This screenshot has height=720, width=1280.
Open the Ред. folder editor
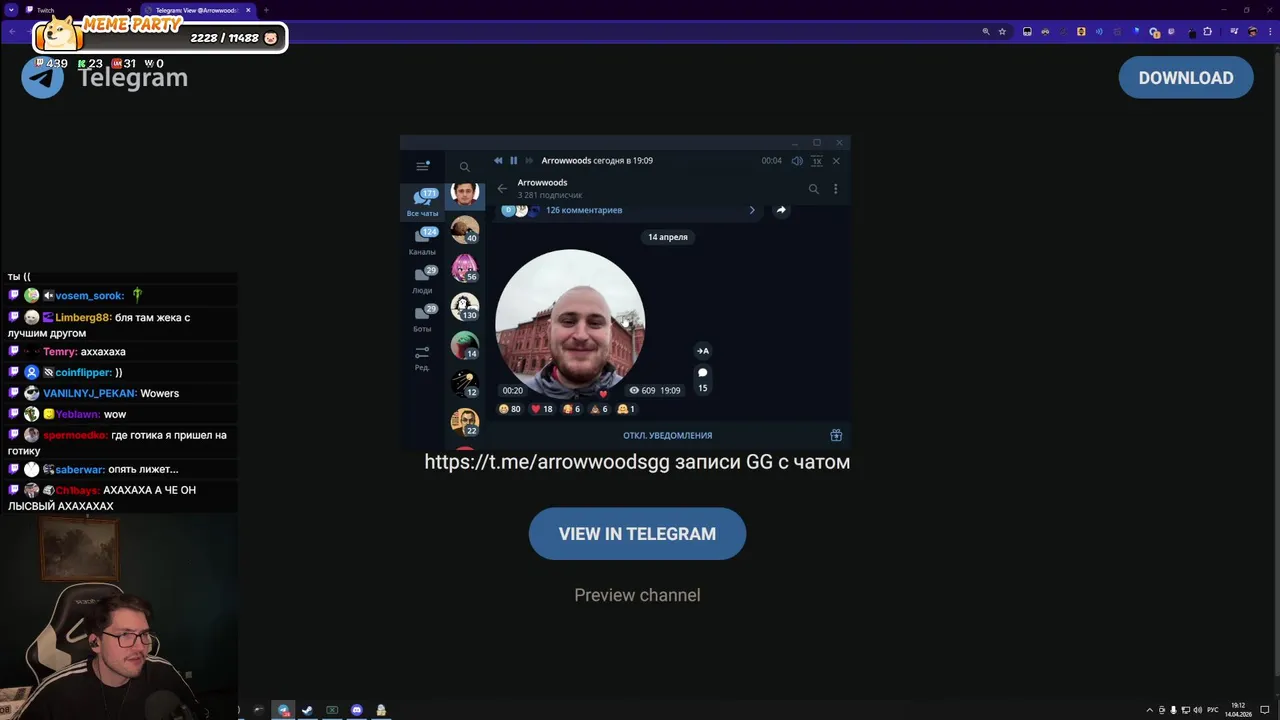tap(422, 358)
